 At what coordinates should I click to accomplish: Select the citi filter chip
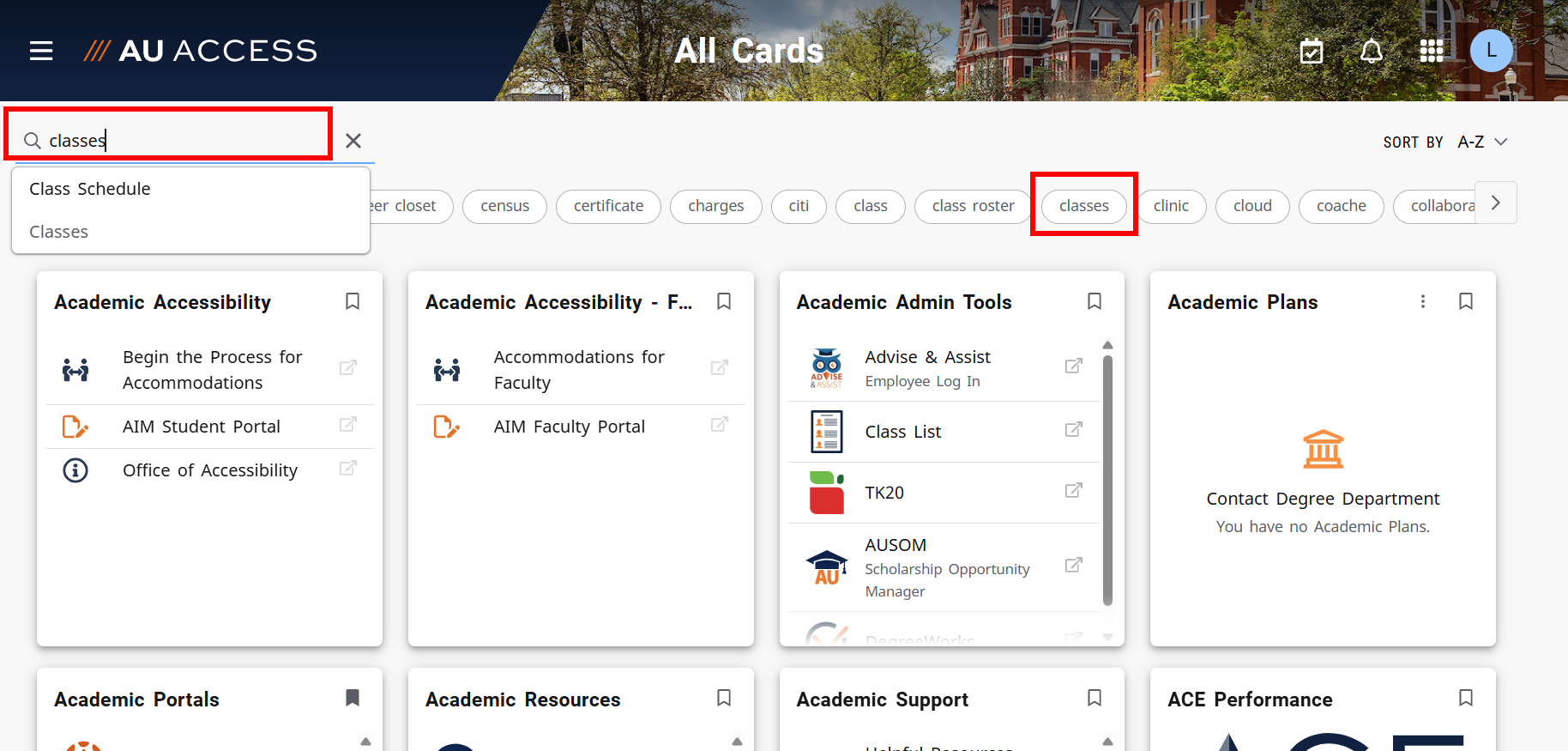799,206
